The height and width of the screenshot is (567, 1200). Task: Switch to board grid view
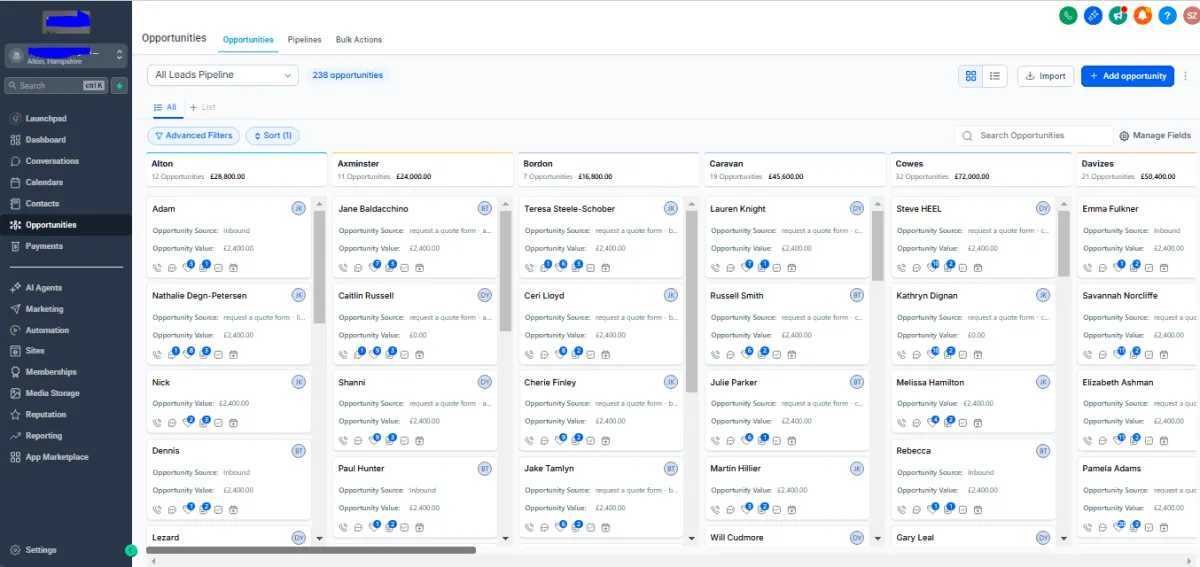[x=970, y=76]
